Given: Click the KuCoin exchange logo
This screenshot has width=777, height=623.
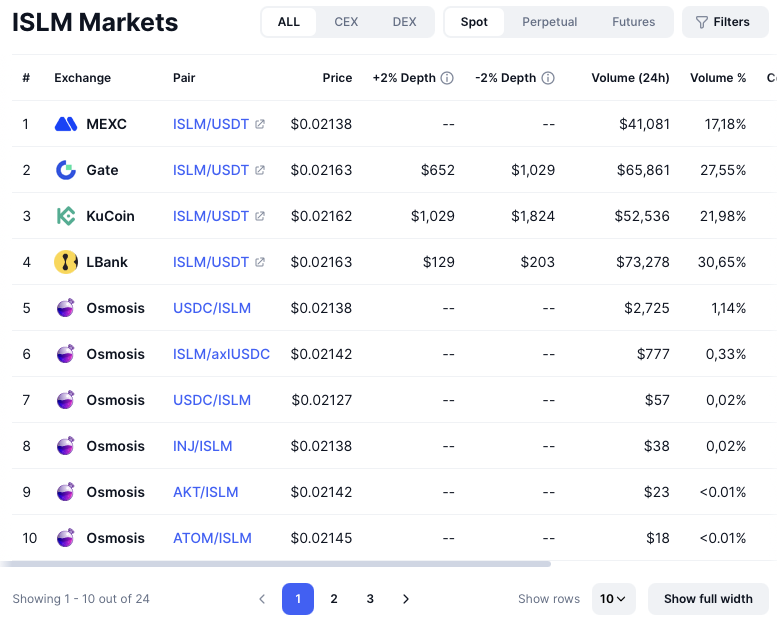Looking at the screenshot, I should click(65, 216).
